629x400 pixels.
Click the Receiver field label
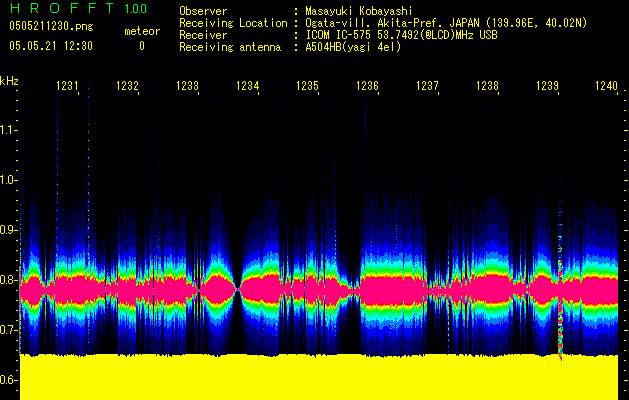point(203,35)
